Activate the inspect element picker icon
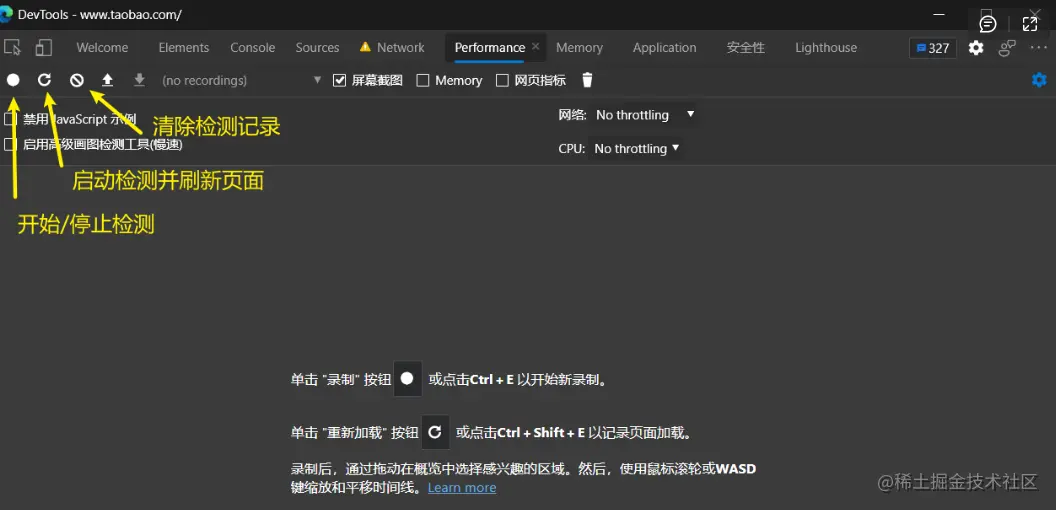1056x510 pixels. (x=12, y=47)
